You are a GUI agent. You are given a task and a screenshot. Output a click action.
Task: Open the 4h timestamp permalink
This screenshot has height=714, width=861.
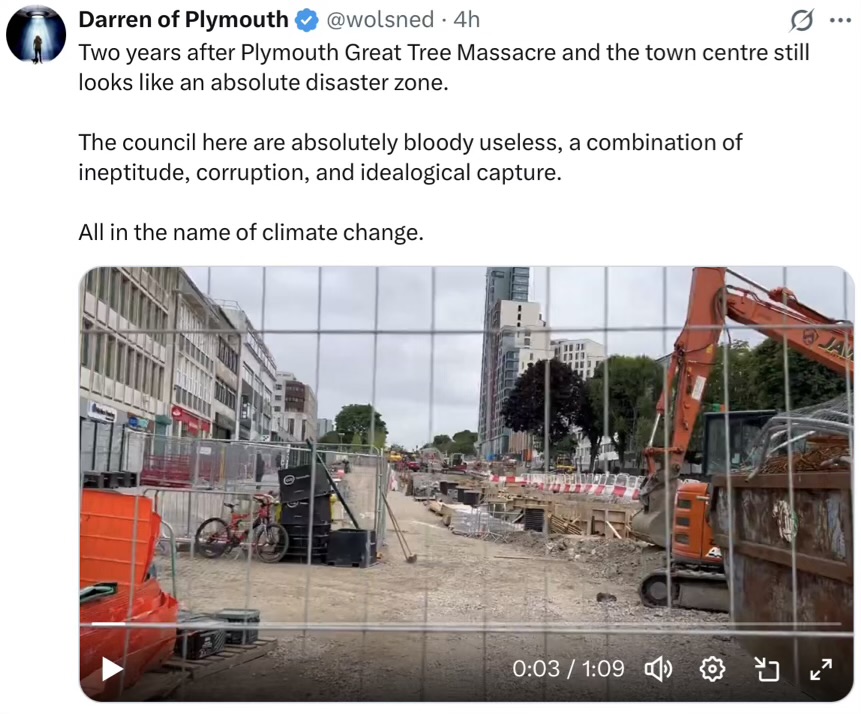pos(466,20)
